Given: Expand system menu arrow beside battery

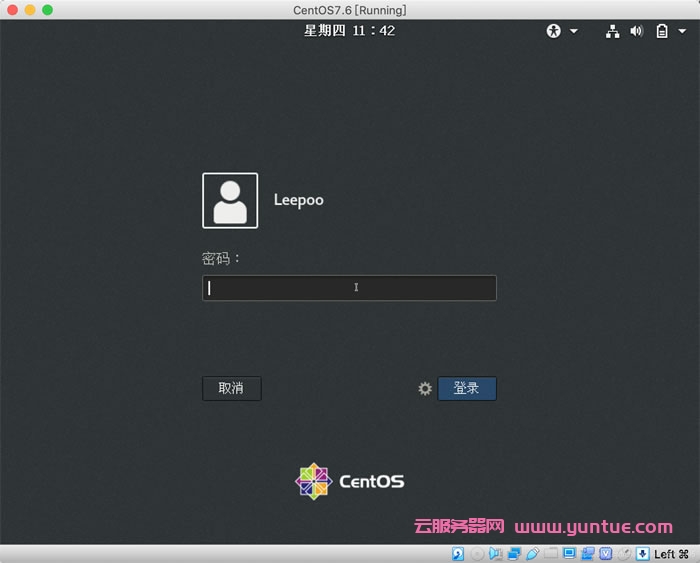Looking at the screenshot, I should pyautogui.click(x=682, y=31).
